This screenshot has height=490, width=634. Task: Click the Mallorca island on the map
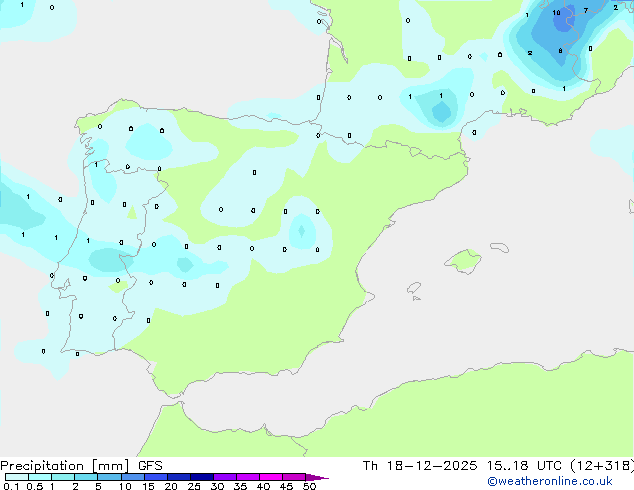tap(464, 261)
